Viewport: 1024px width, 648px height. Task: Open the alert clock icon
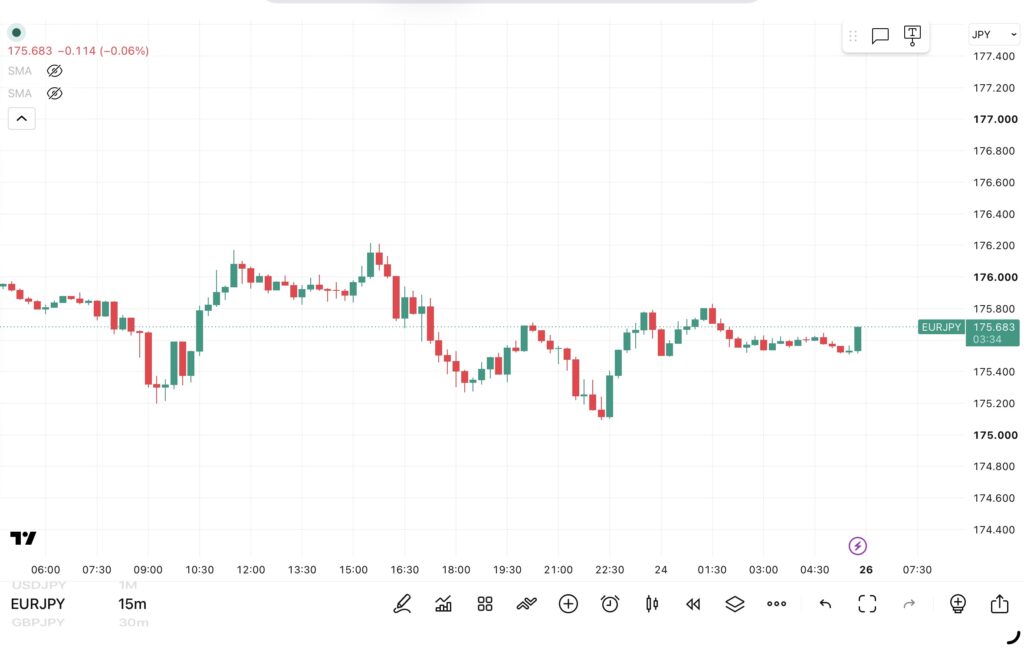point(610,604)
